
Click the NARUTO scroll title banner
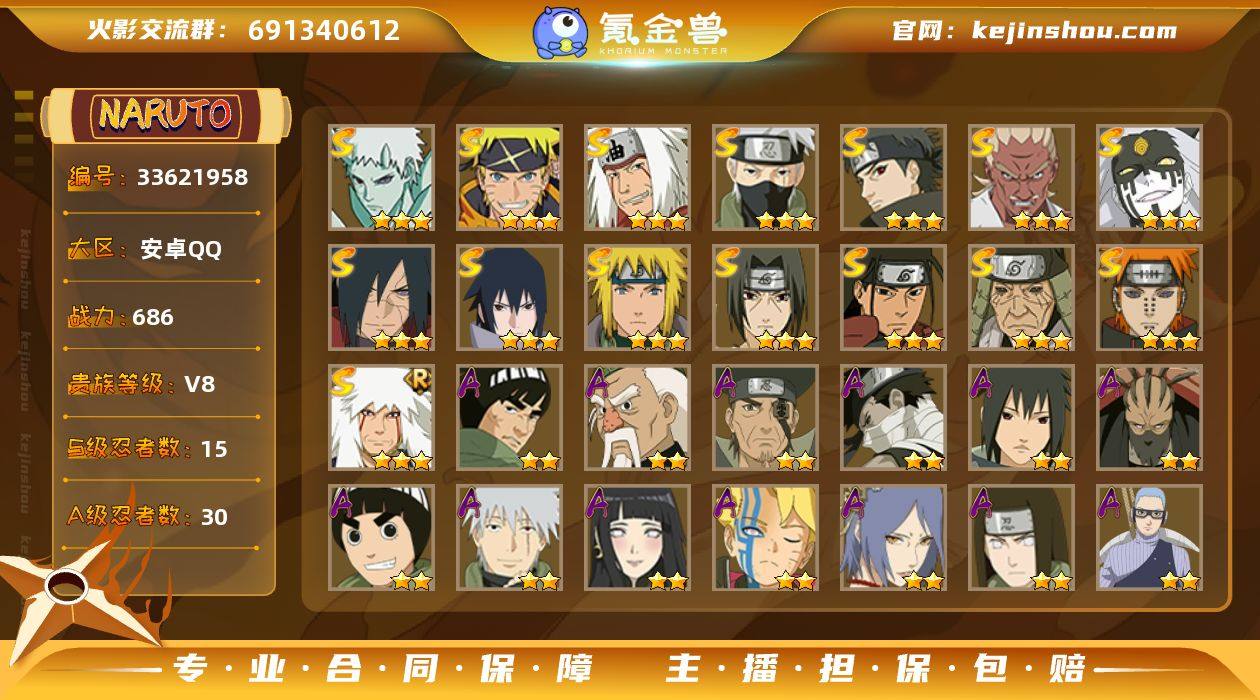[166, 115]
